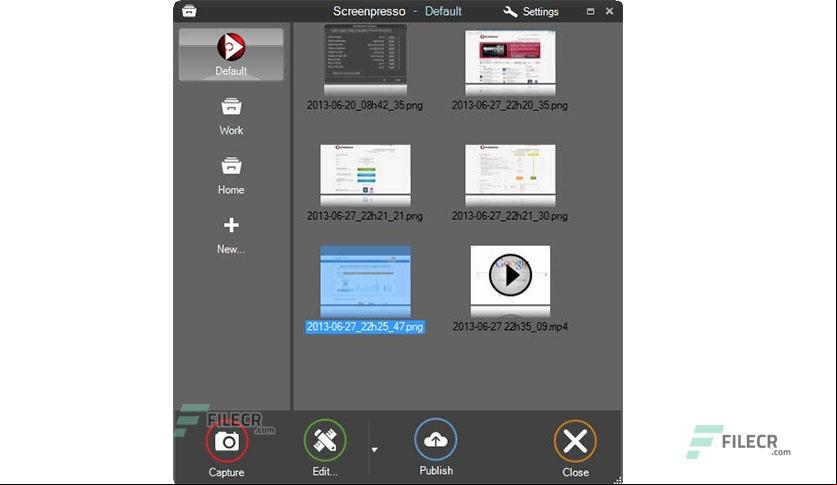
Task: Click the Edit pencil and ruler icon
Action: pyautogui.click(x=325, y=441)
